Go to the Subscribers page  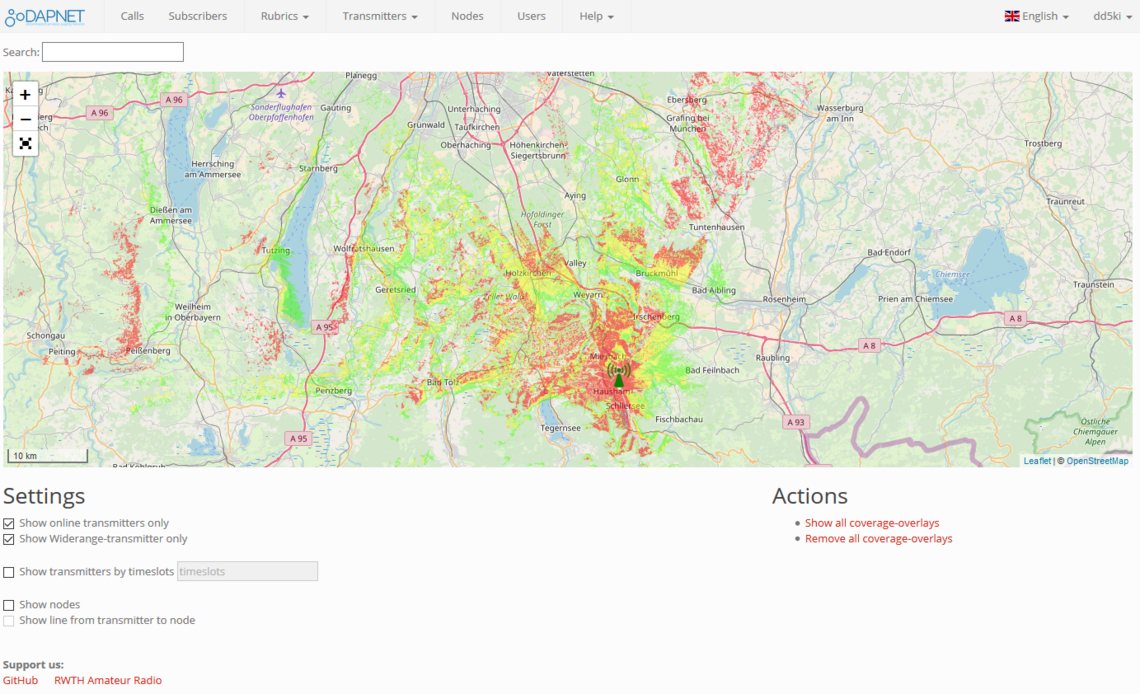pos(198,16)
